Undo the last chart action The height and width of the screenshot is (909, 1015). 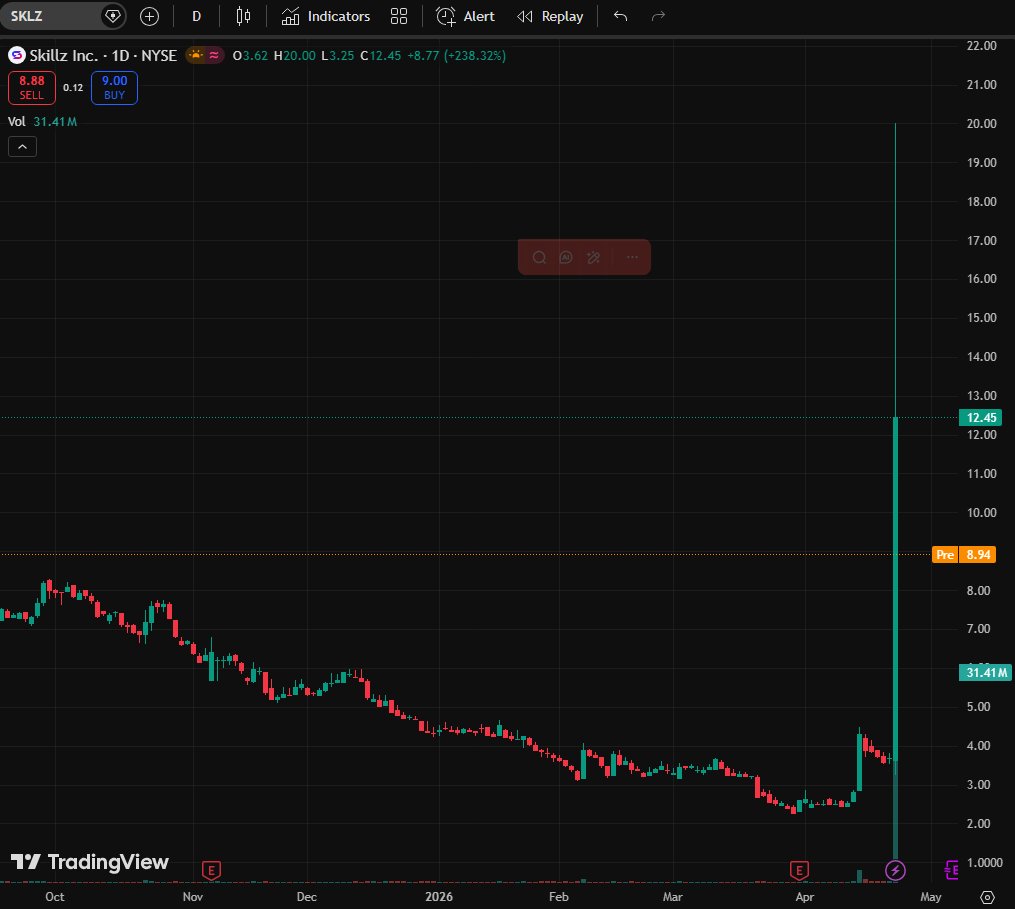[x=619, y=16]
